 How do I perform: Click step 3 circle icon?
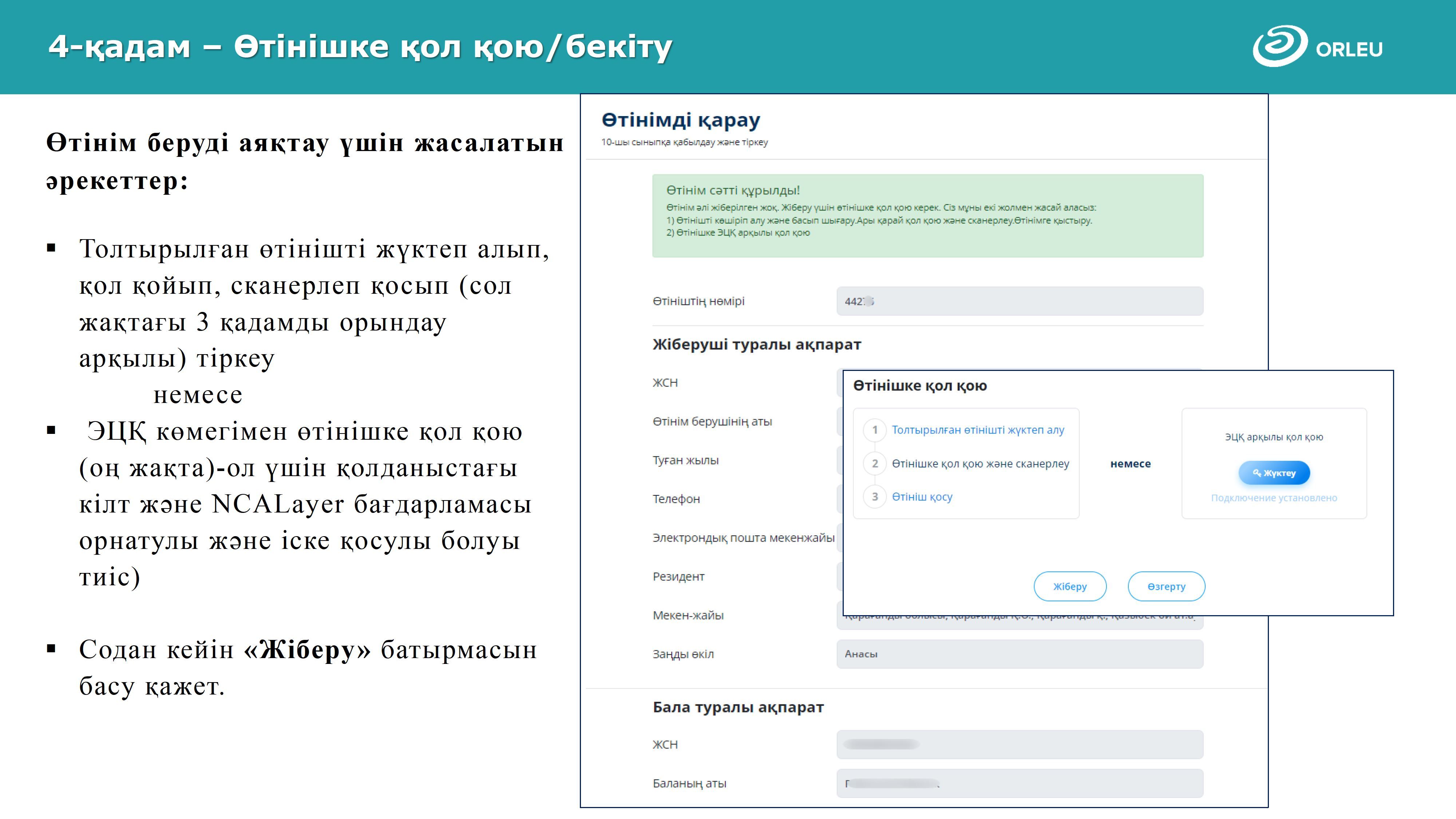(874, 497)
